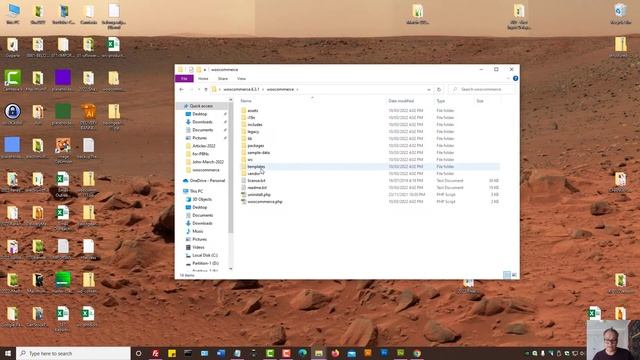Screen dimensions: 640x360
Task: Expand the ribbon with the chevron
Action: click(508, 78)
